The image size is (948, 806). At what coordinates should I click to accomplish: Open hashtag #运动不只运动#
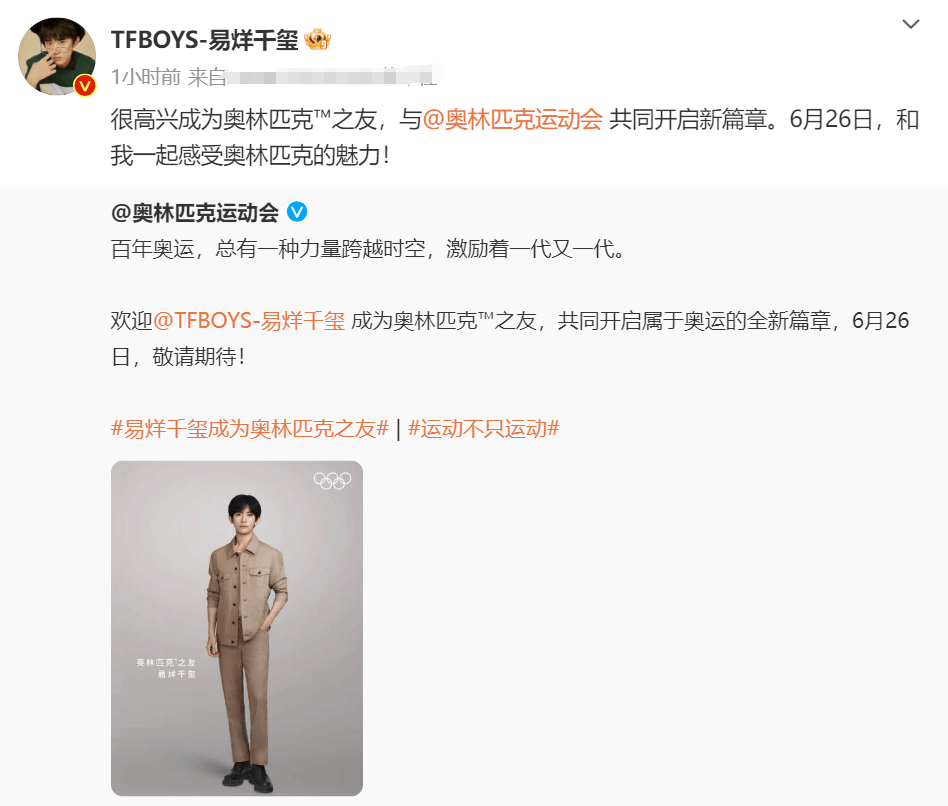coord(484,429)
